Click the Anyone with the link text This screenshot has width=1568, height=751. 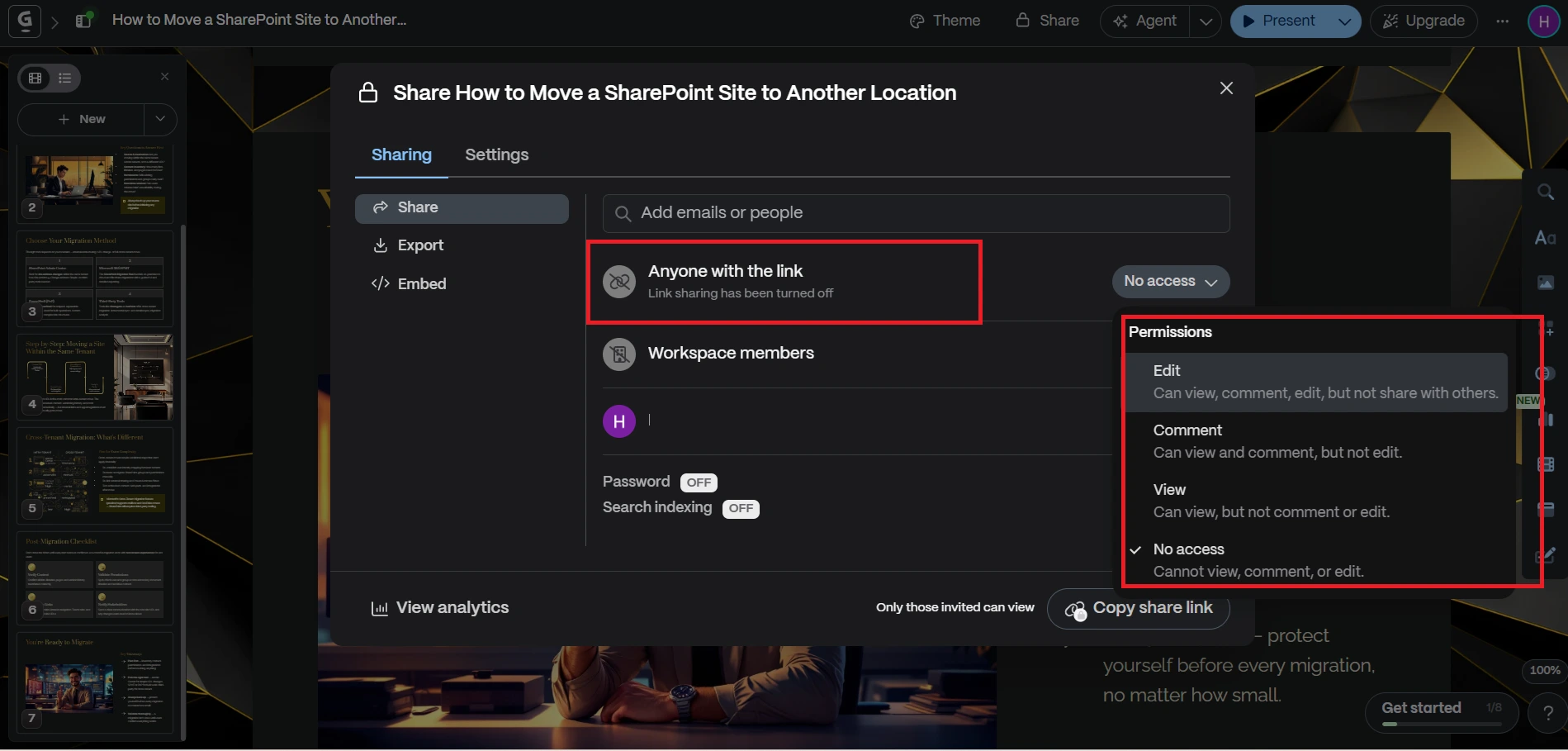tap(725, 271)
